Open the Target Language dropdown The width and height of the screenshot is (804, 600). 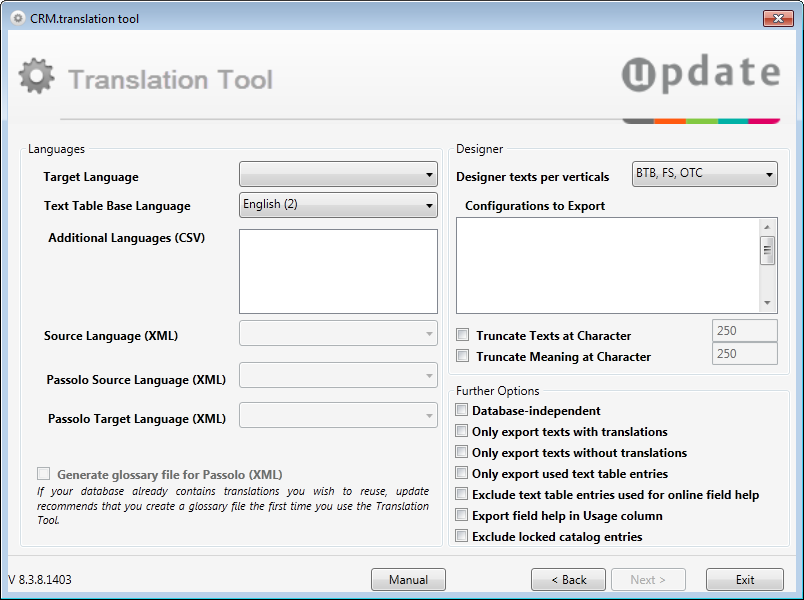(x=338, y=174)
